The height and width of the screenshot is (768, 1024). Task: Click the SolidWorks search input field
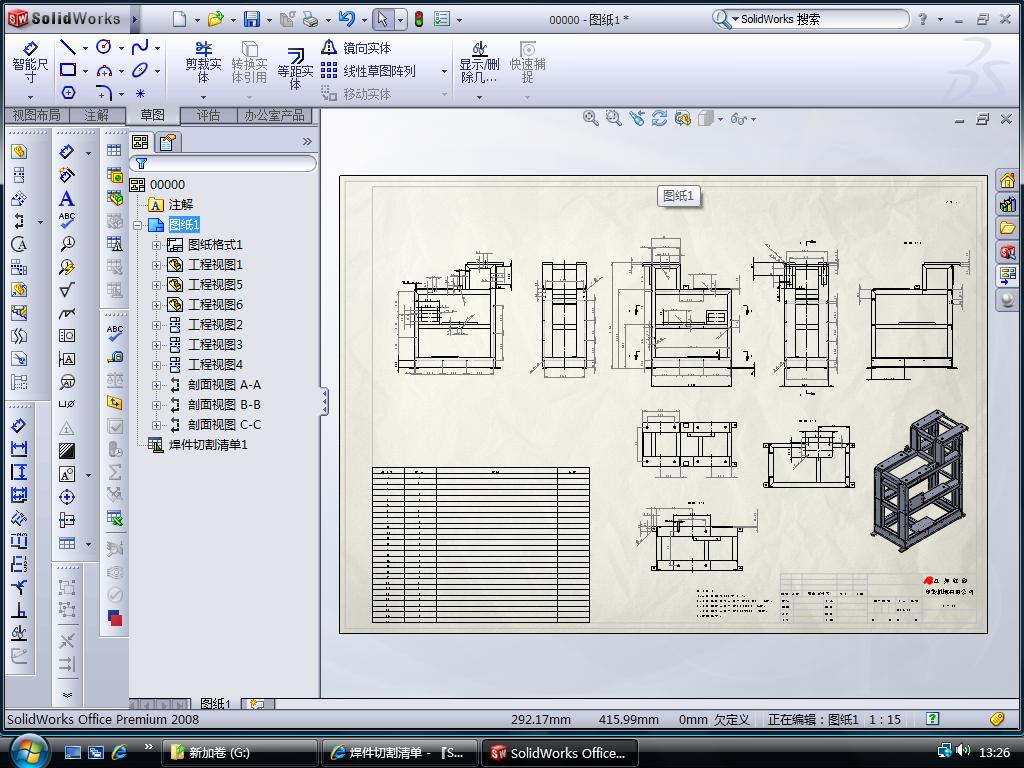[x=820, y=19]
